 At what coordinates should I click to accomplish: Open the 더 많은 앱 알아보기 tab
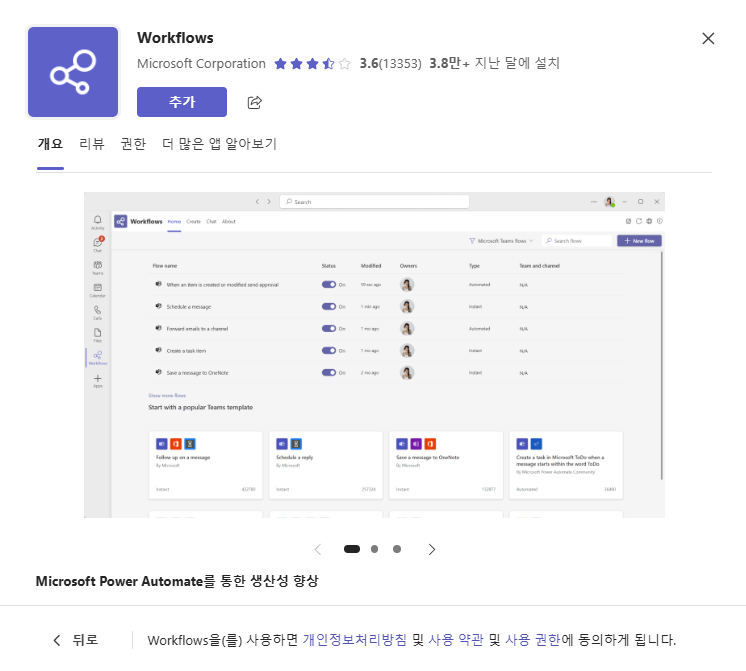click(x=219, y=144)
